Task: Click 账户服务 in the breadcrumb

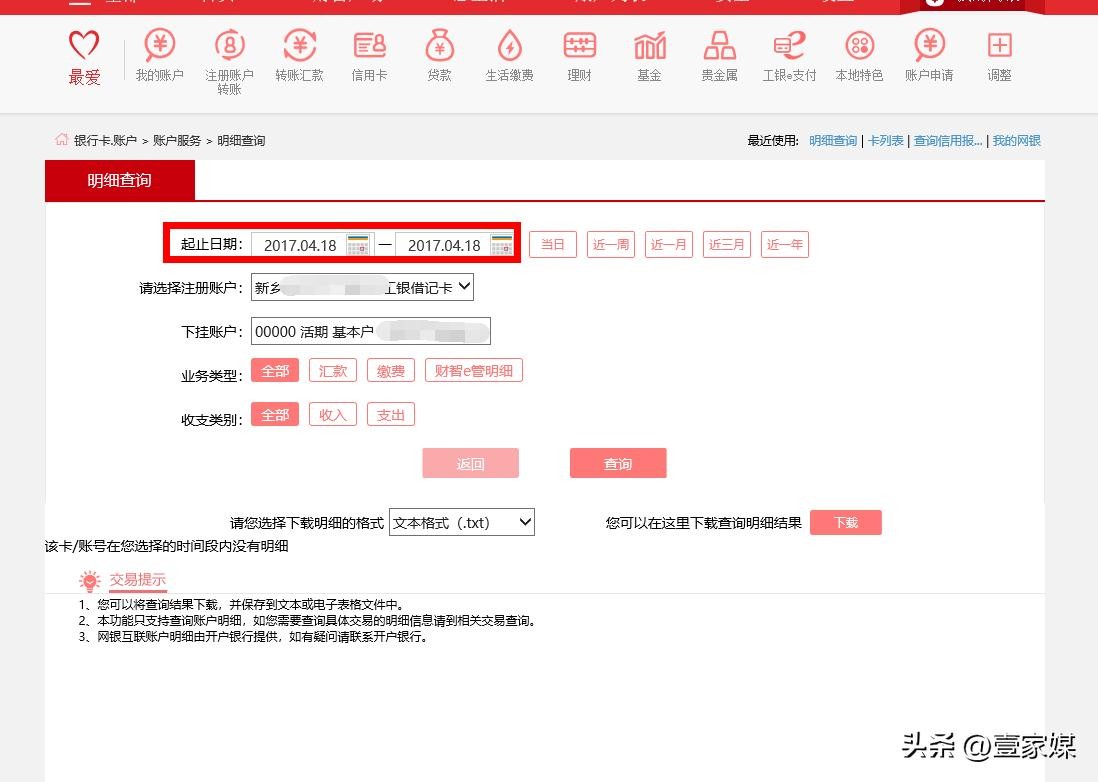Action: pyautogui.click(x=177, y=141)
